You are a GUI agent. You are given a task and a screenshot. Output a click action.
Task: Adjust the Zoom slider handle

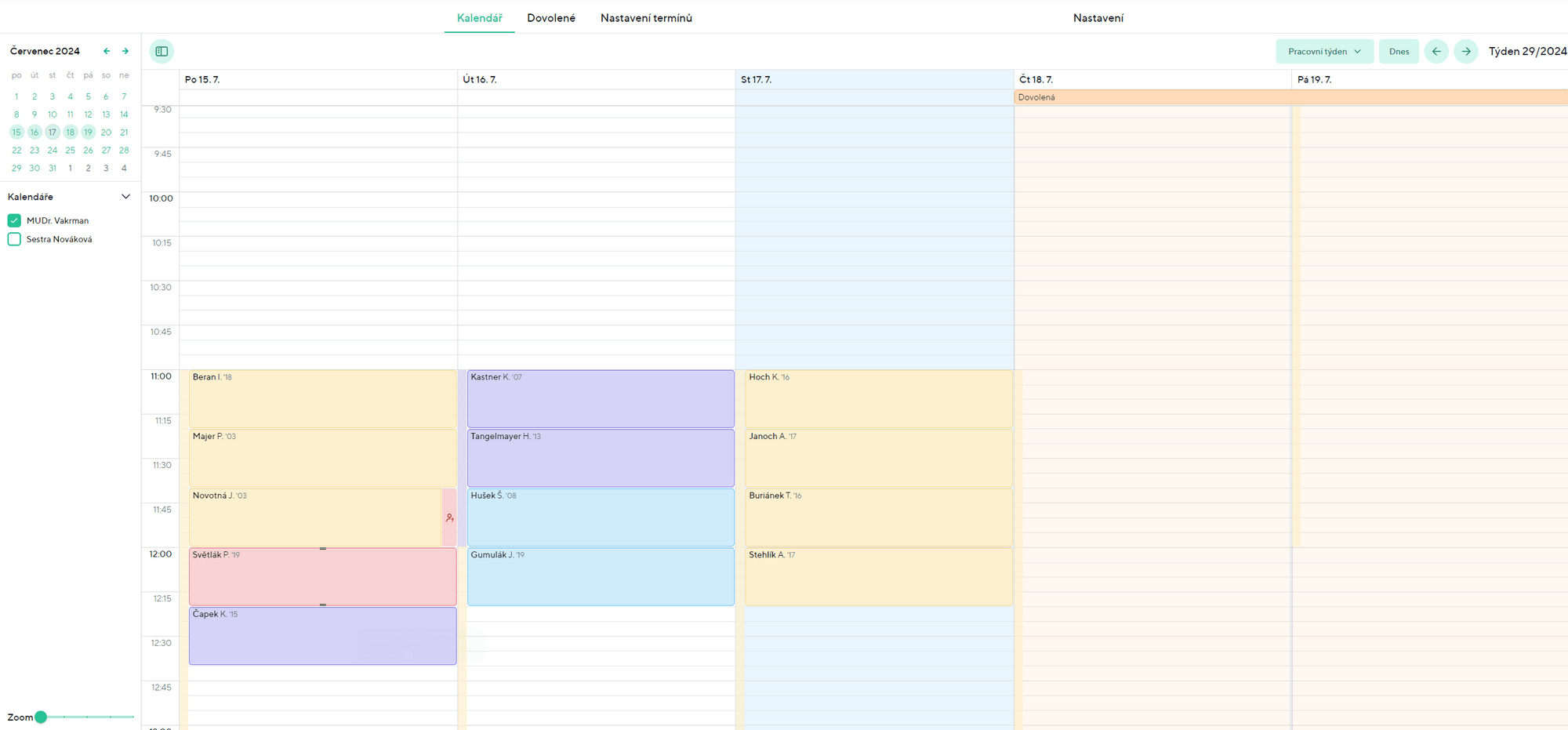coord(41,717)
